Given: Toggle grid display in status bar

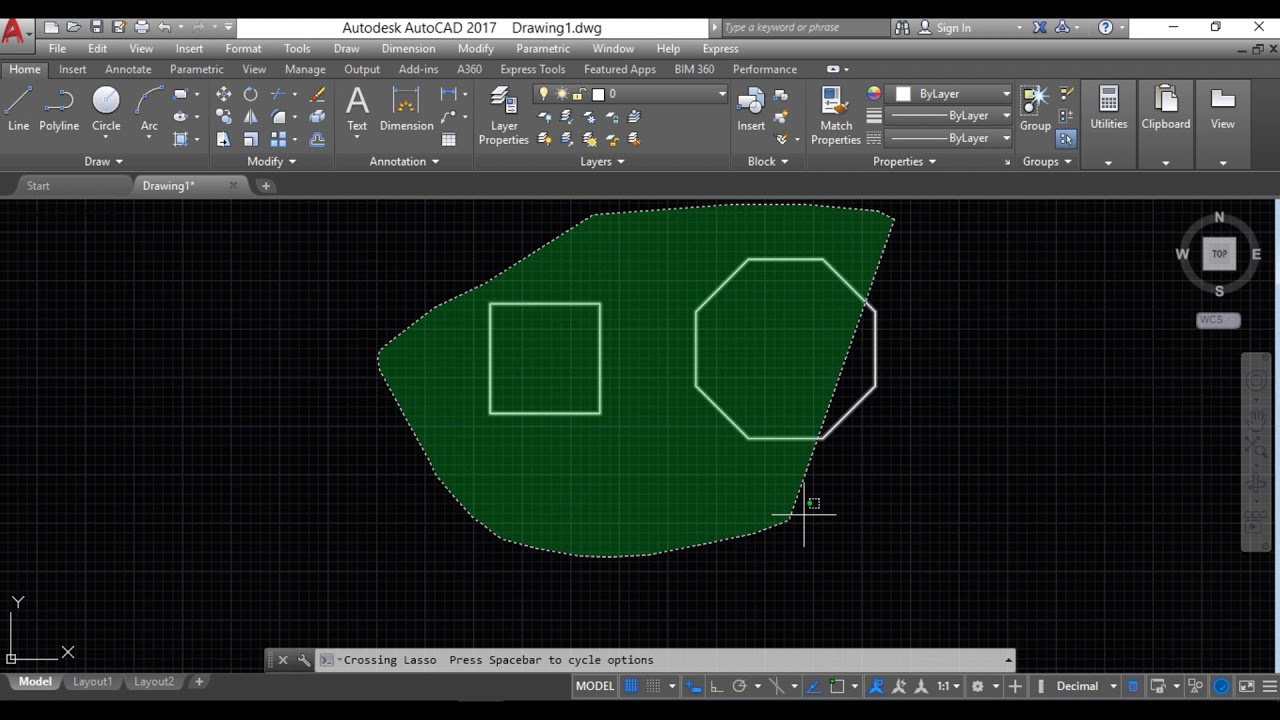Looking at the screenshot, I should (x=631, y=686).
